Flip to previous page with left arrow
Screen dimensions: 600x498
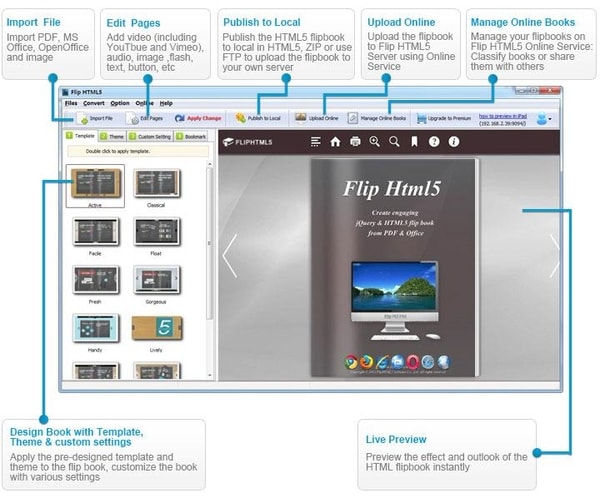coord(230,256)
